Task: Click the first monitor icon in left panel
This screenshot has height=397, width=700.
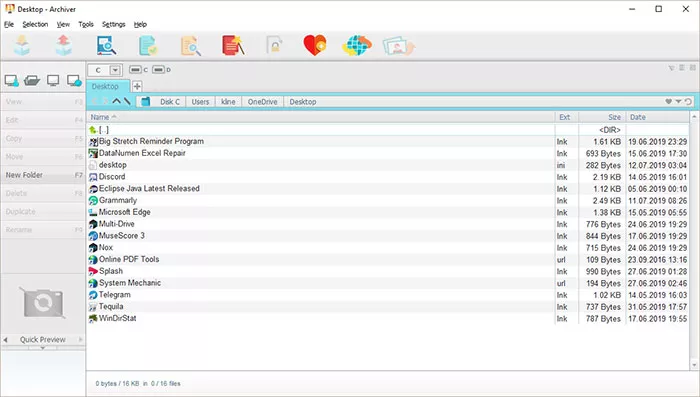Action: pos(12,81)
